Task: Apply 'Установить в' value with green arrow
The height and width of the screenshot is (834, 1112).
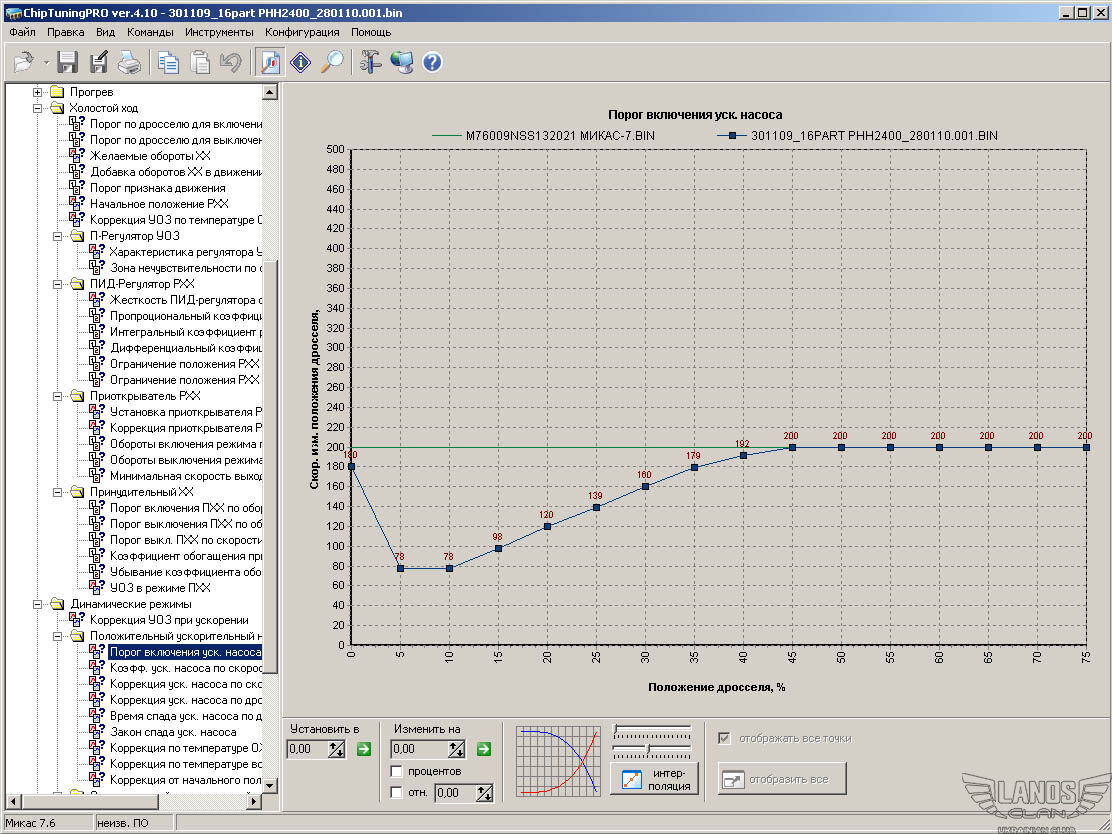Action: (x=363, y=748)
